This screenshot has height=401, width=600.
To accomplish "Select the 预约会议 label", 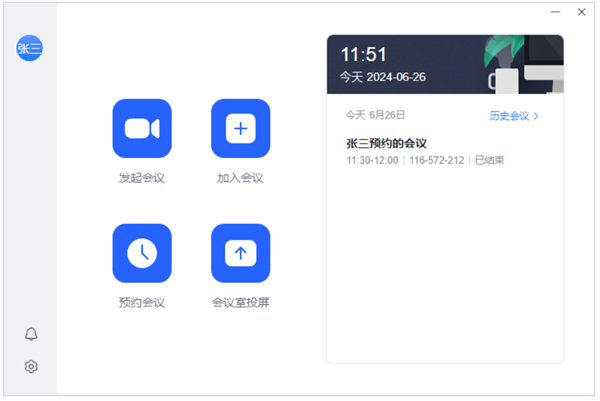I will pyautogui.click(x=141, y=302).
